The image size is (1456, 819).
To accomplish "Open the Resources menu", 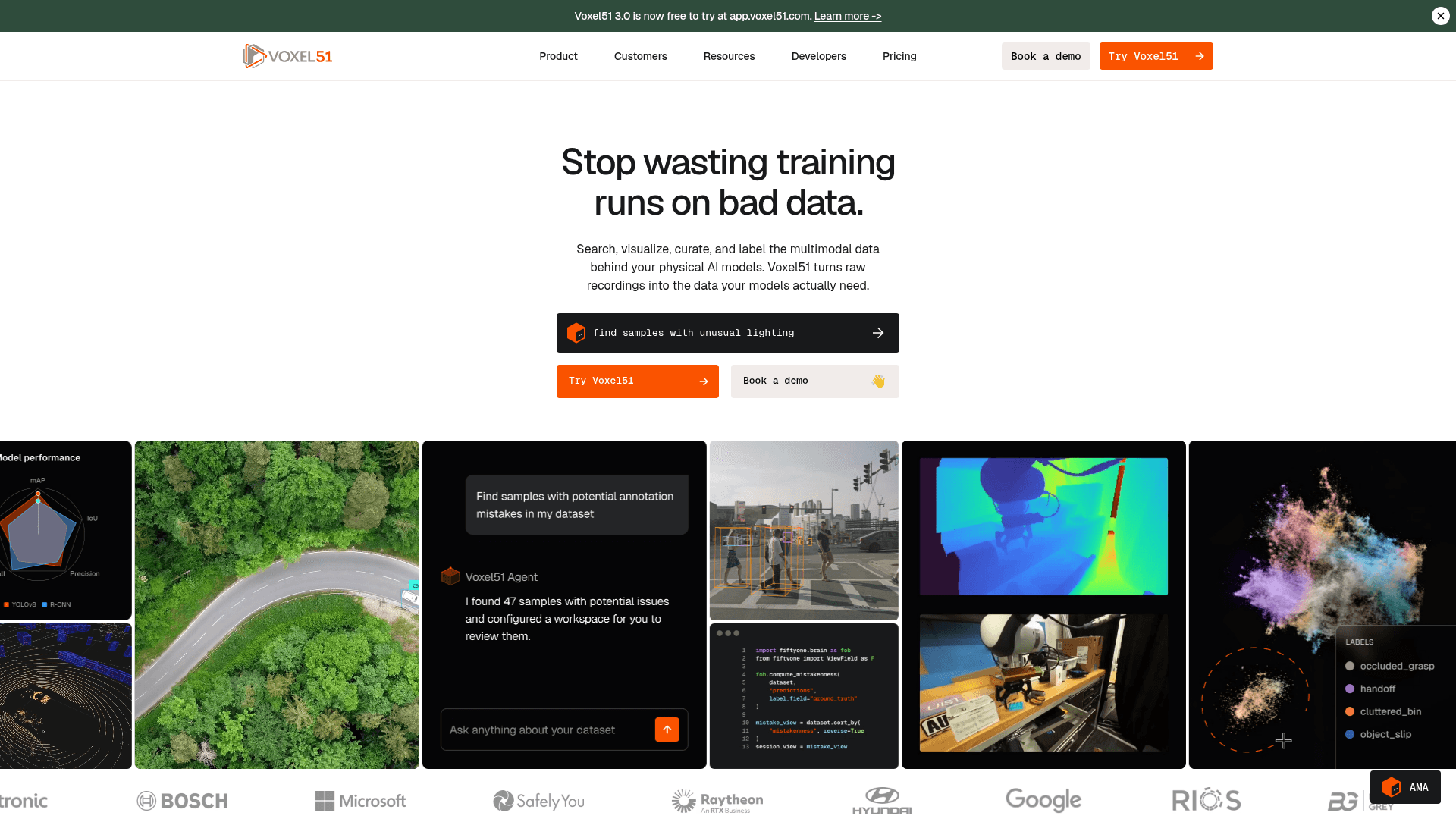I will click(729, 56).
